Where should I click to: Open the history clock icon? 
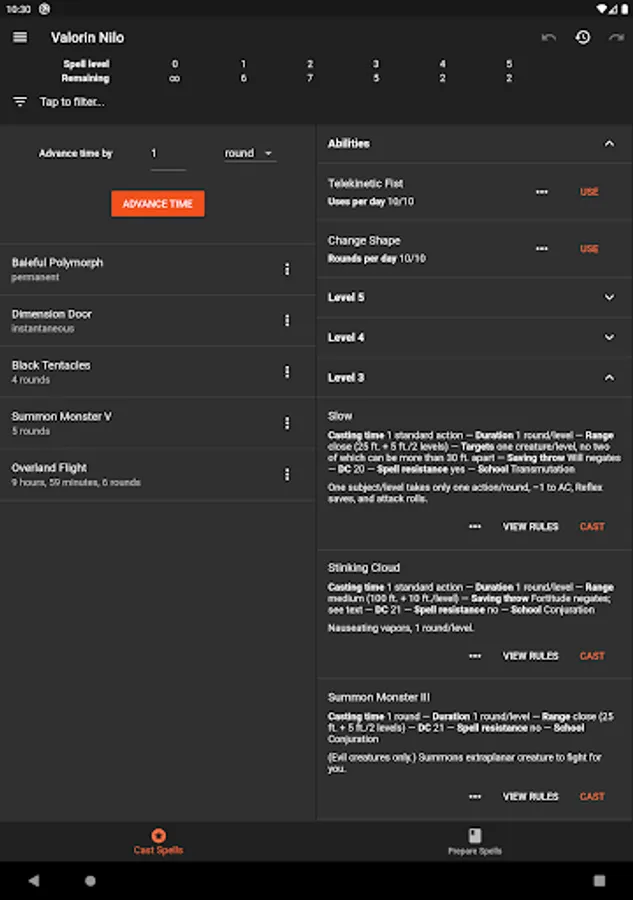[x=582, y=38]
